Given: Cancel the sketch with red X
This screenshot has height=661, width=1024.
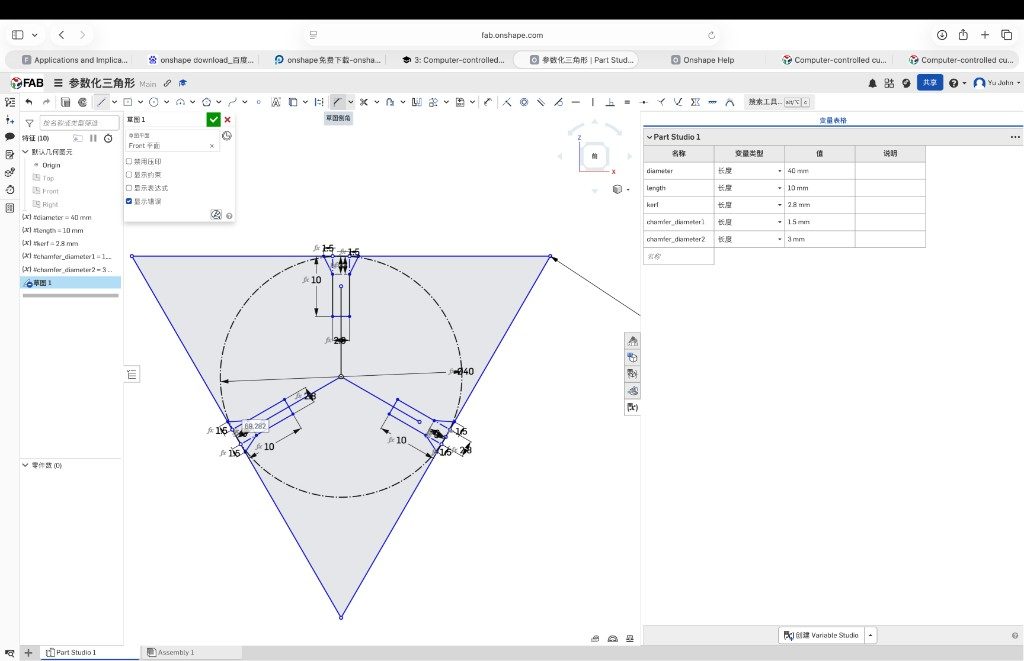Looking at the screenshot, I should (x=227, y=120).
